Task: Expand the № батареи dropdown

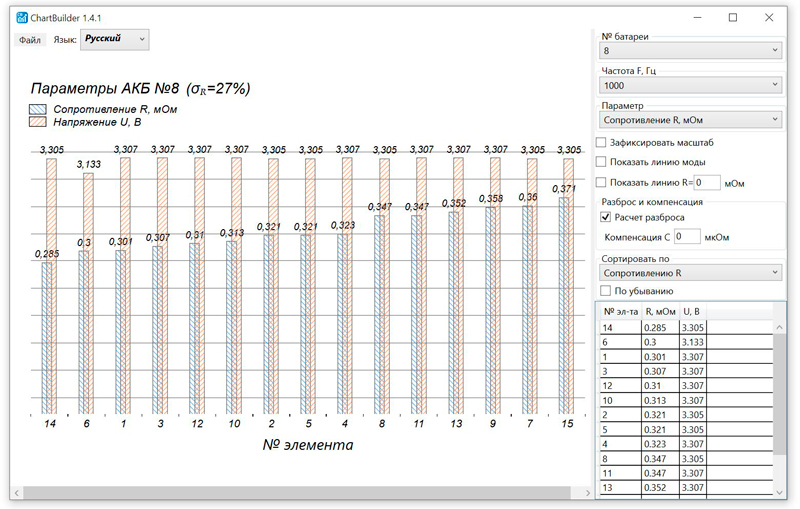Action: (690, 50)
